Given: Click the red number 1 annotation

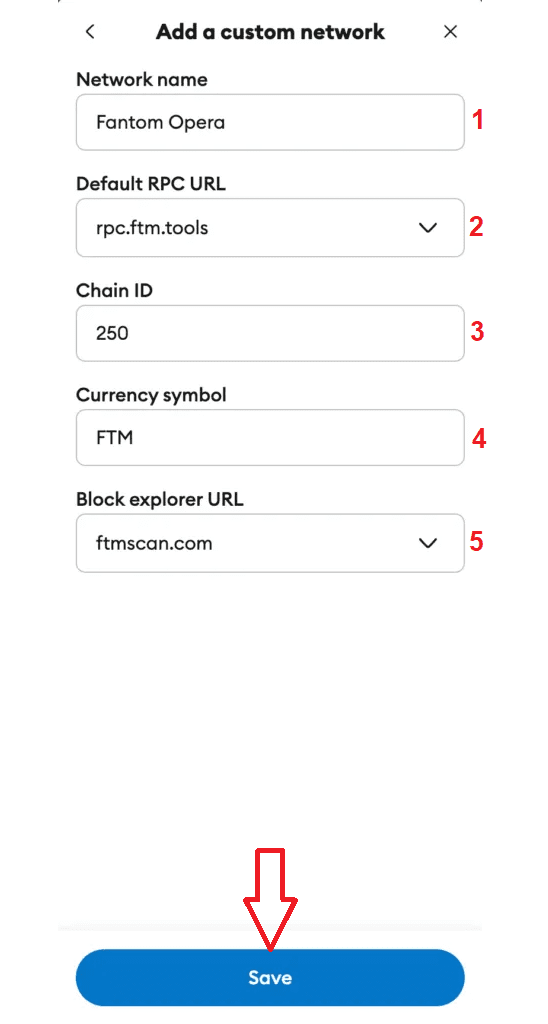Looking at the screenshot, I should coord(477,121).
